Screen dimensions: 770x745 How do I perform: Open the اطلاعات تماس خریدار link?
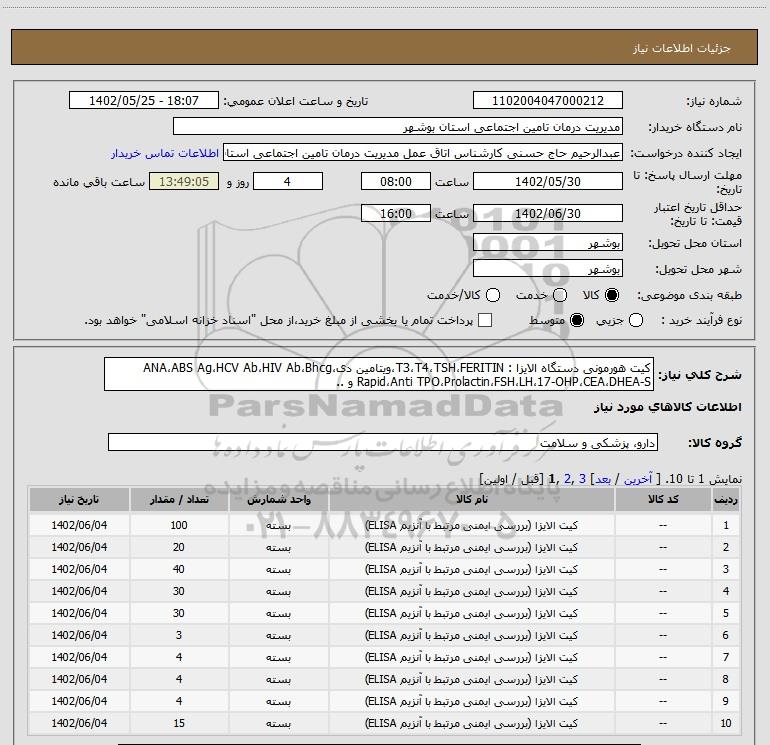click(x=165, y=153)
